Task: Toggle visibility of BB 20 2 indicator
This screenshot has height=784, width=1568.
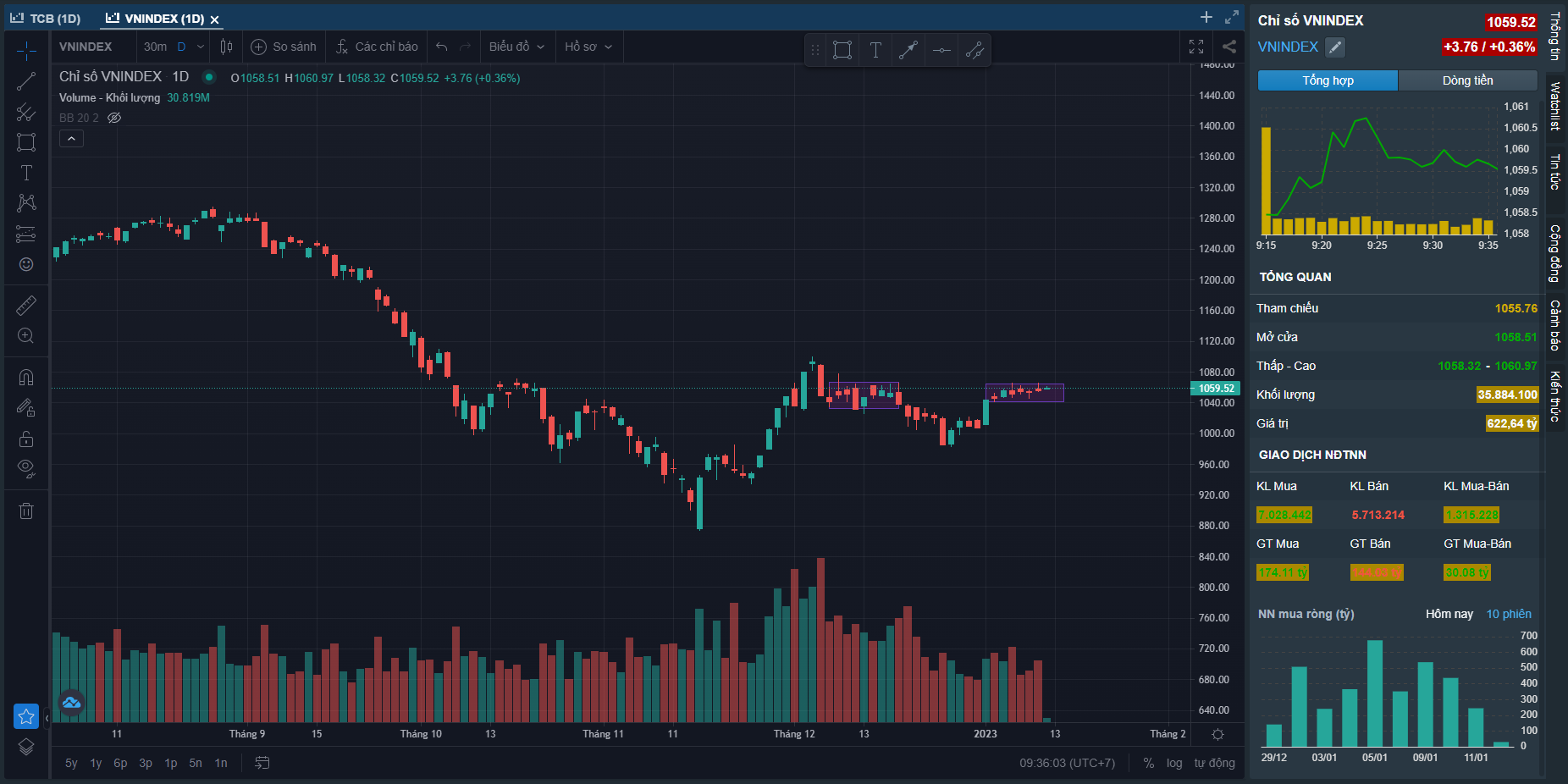Action: [114, 118]
